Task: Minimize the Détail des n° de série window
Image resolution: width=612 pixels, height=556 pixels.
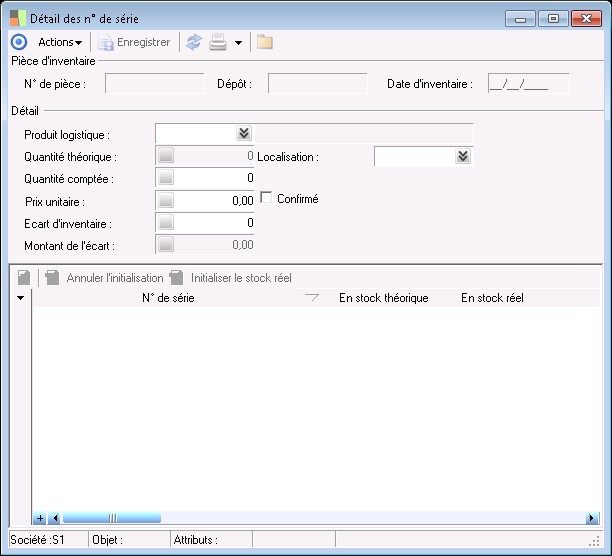Action: point(520,19)
